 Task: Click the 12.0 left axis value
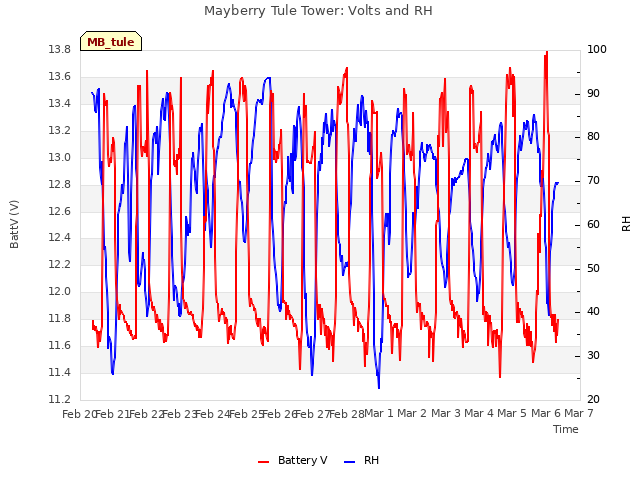coord(60,291)
